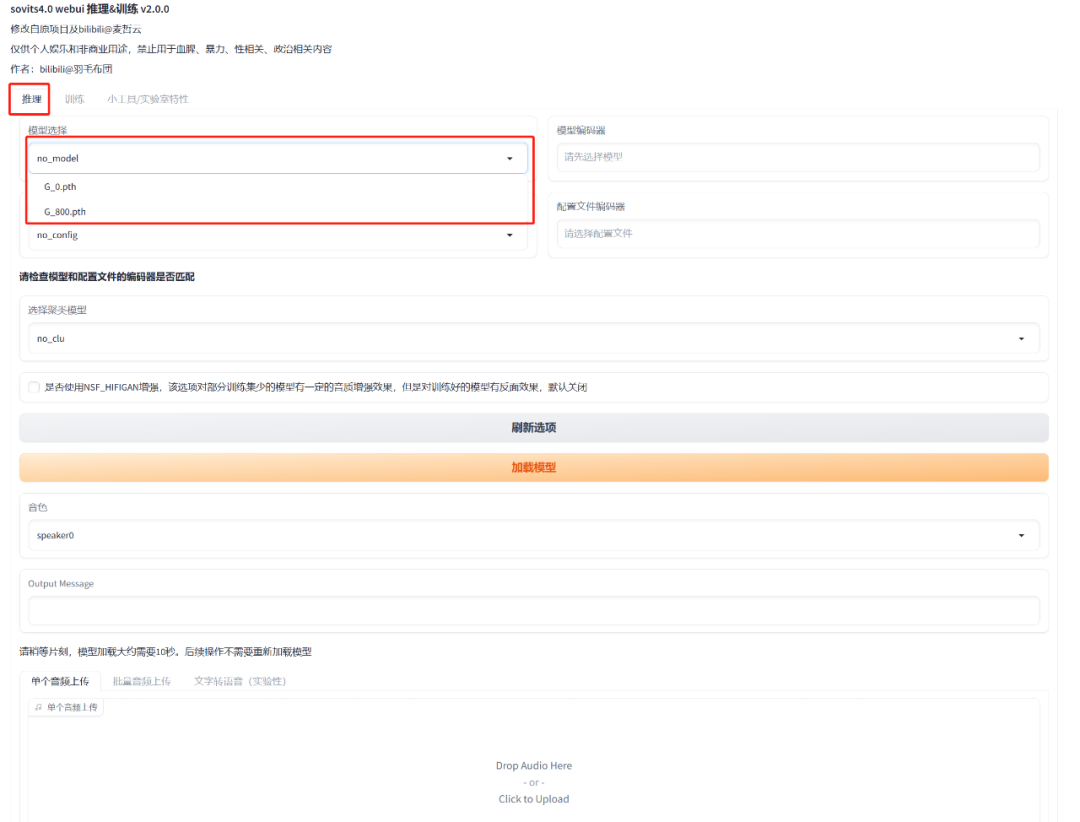Open the no_clu cluster model dropdown
The width and height of the screenshot is (1080, 822).
[534, 338]
